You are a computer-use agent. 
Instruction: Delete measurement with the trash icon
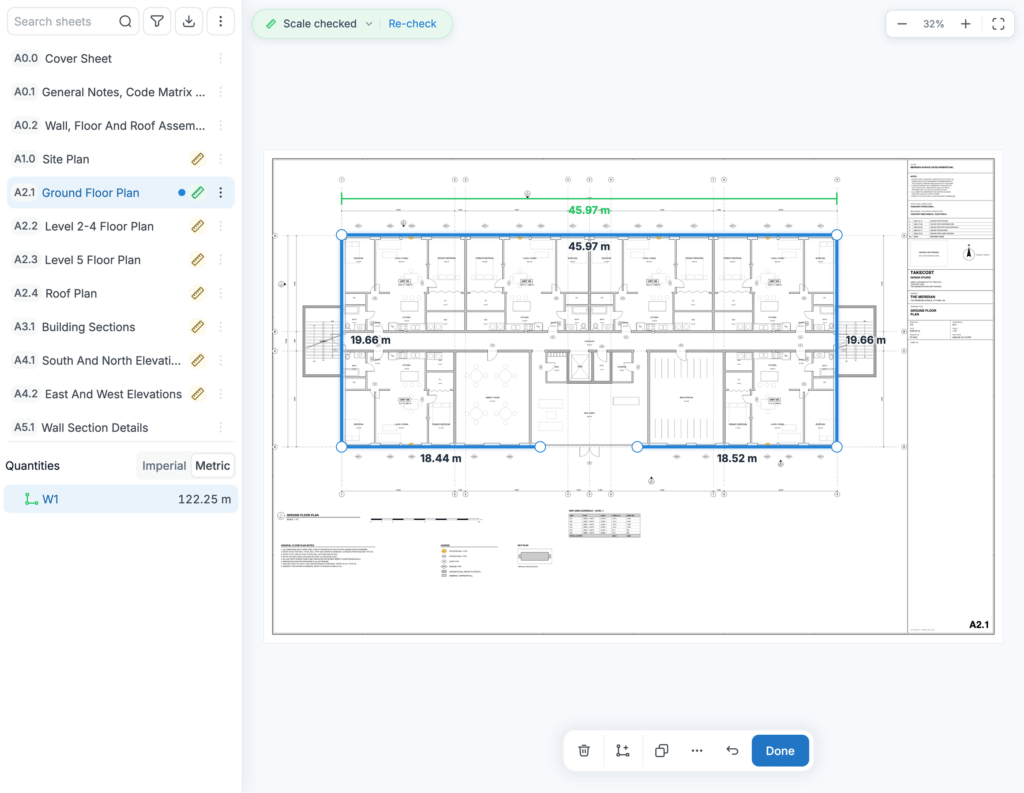(584, 751)
